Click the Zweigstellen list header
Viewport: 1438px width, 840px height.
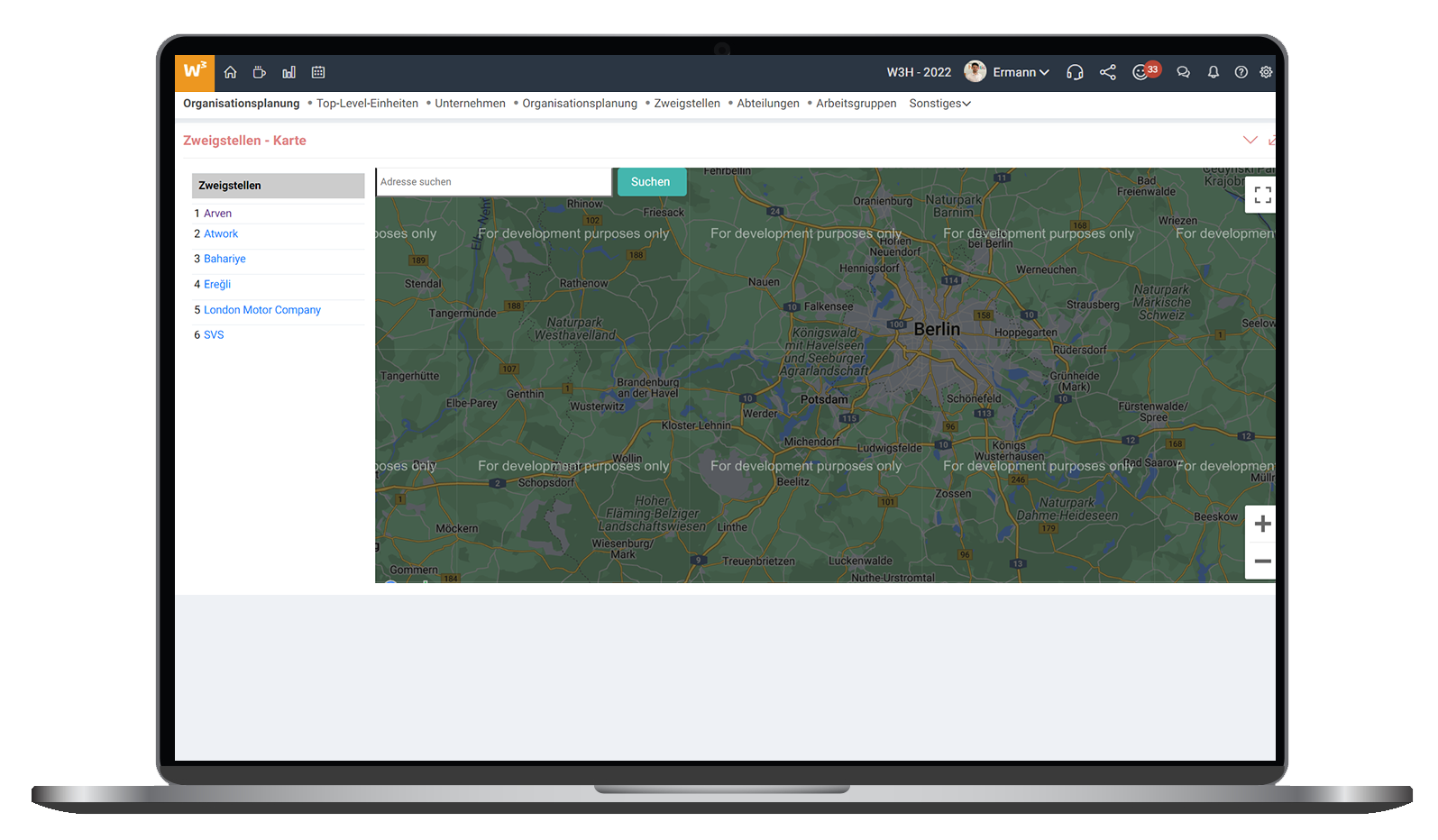point(279,186)
